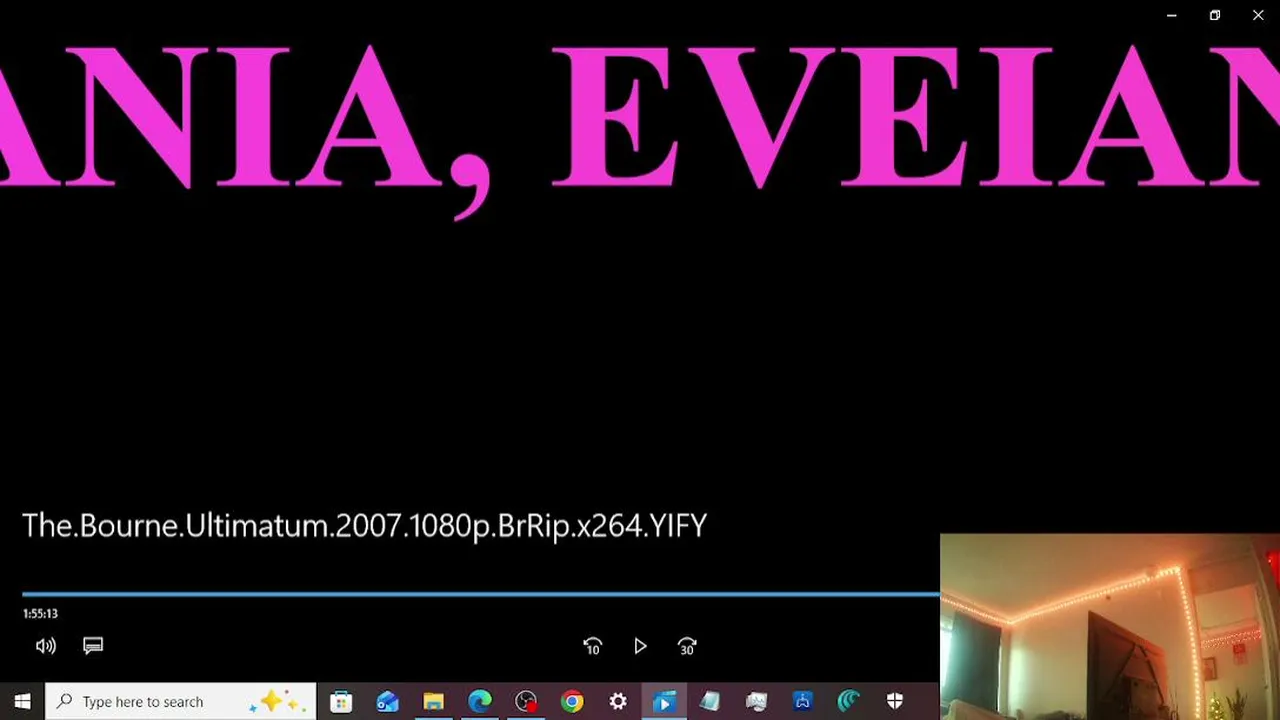1280x720 pixels.
Task: Click the webcam overlay preview
Action: (1110, 627)
